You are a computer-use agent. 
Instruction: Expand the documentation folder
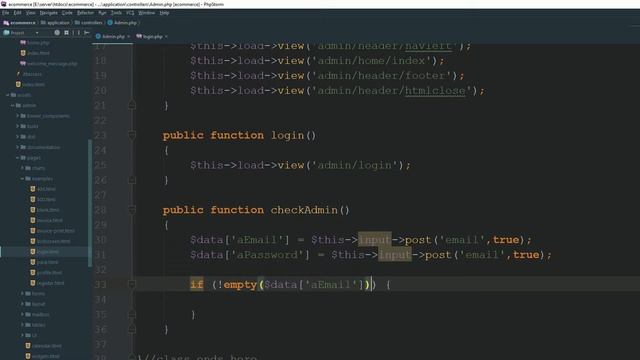(x=18, y=147)
